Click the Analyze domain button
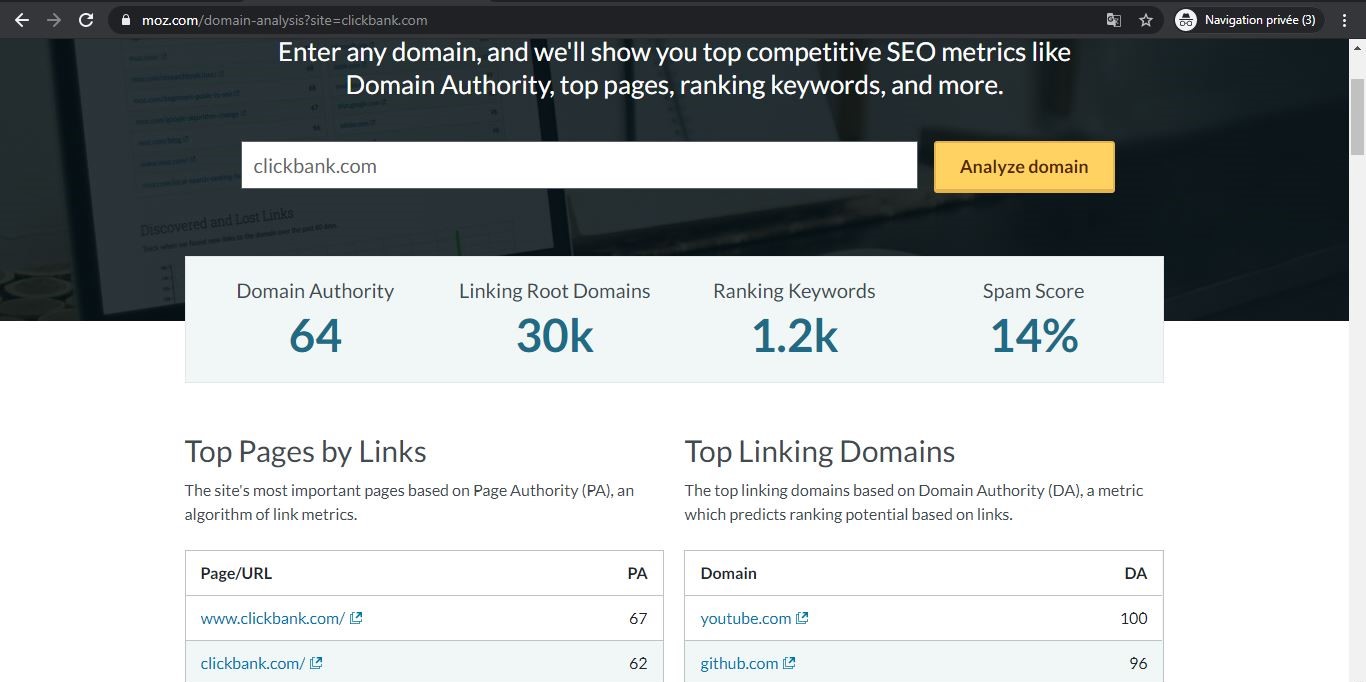Screen dimensions: 1366x682 pos(1024,167)
